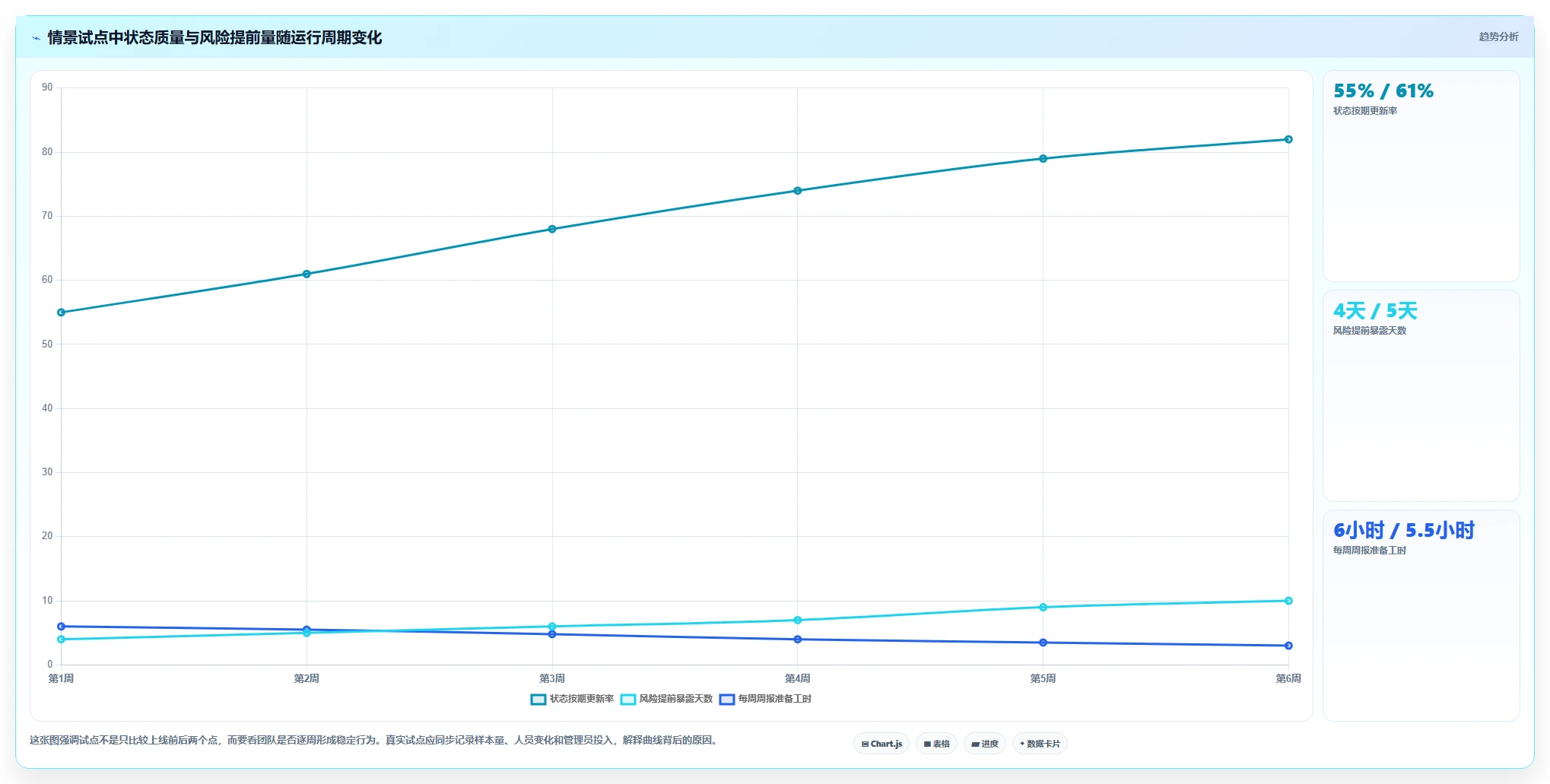The width and height of the screenshot is (1550, 784).
Task: Click the 状态按期更新率 week 3 data point
Action: pos(552,229)
